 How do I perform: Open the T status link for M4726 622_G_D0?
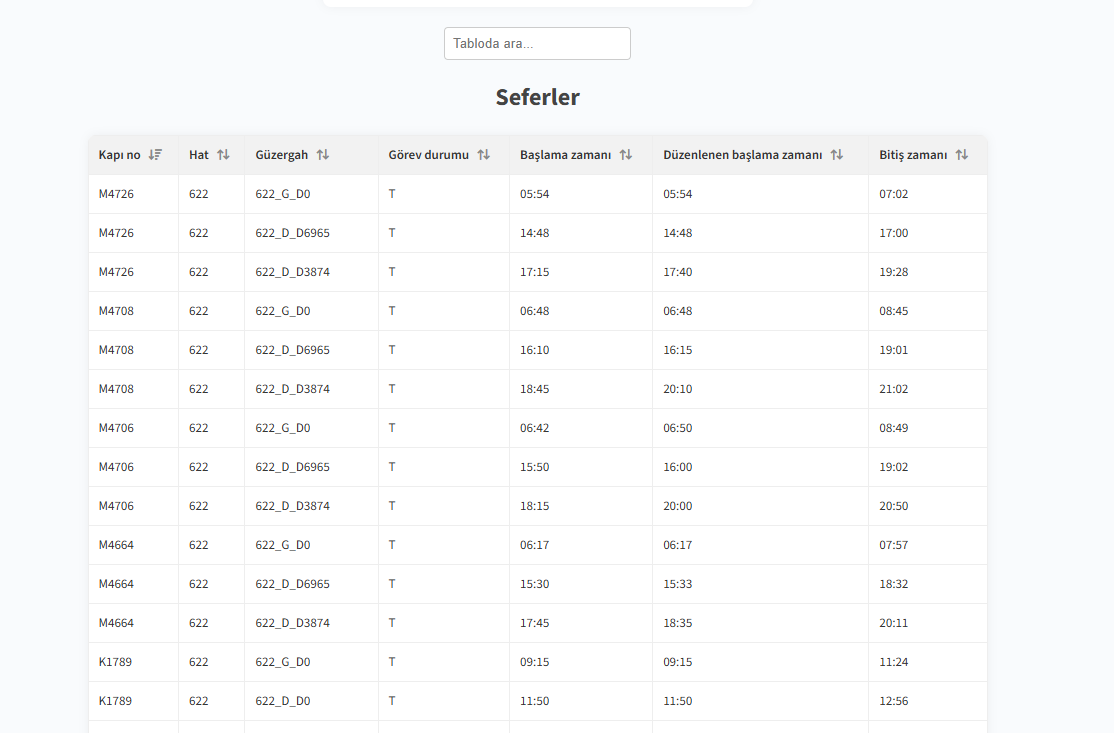392,194
